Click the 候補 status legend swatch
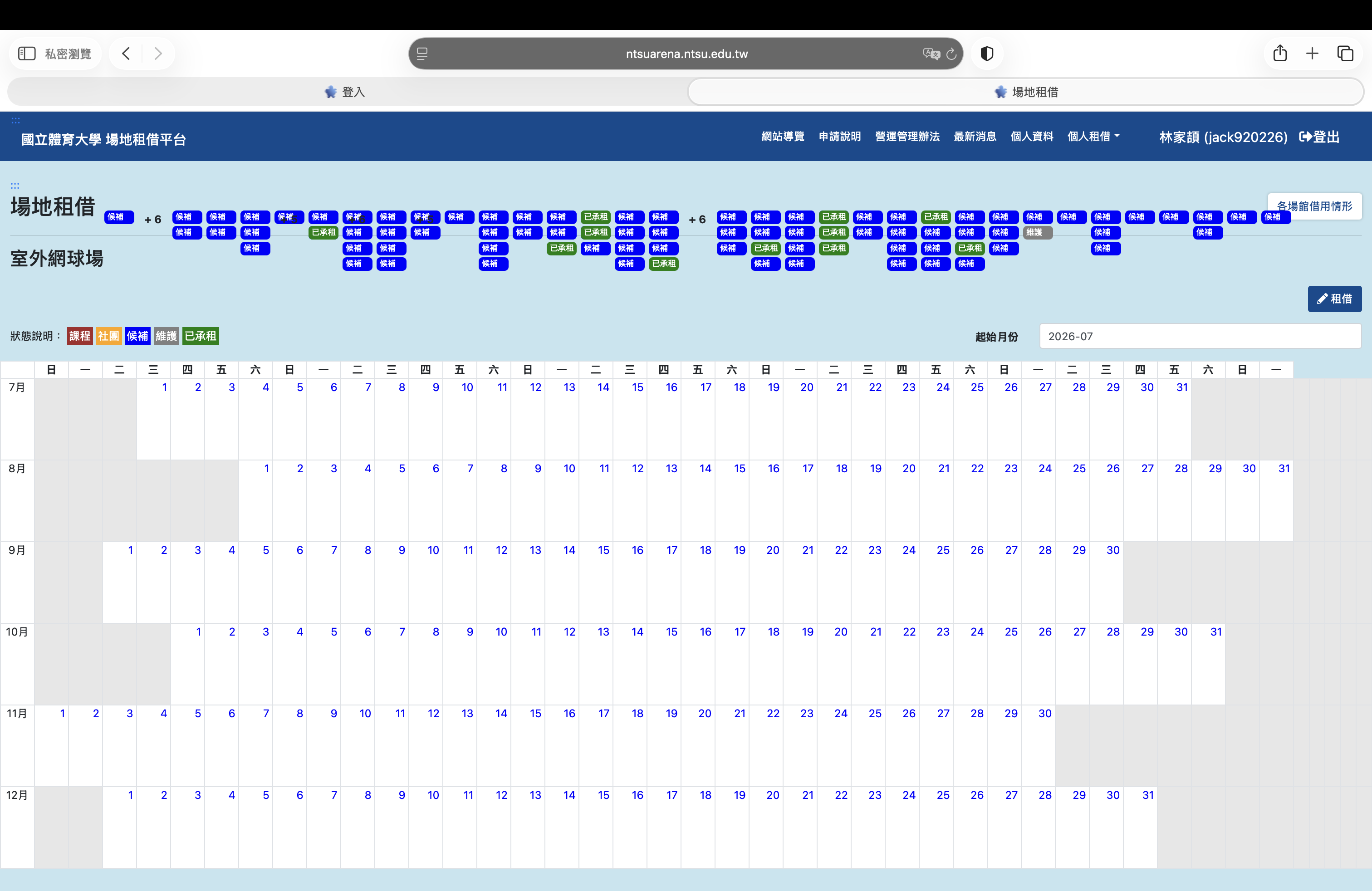The height and width of the screenshot is (891, 1372). click(137, 336)
